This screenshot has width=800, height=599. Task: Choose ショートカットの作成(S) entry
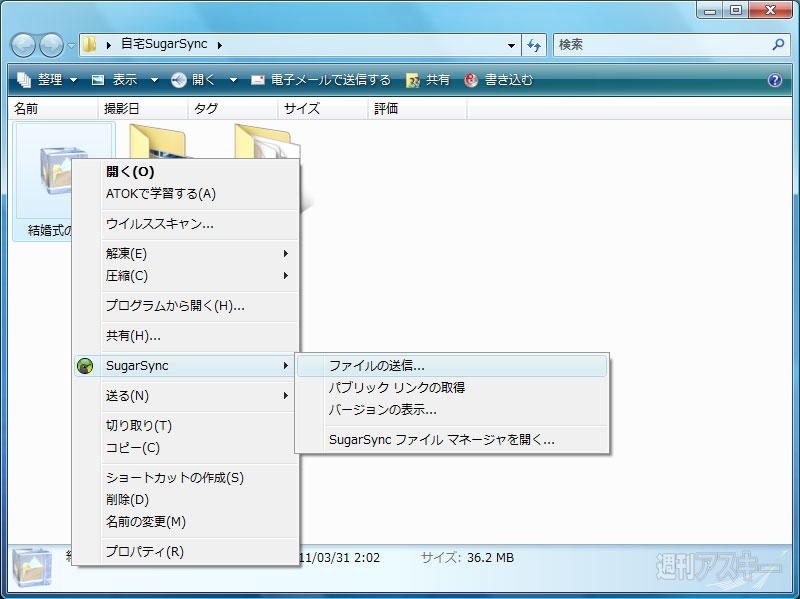(x=186, y=478)
